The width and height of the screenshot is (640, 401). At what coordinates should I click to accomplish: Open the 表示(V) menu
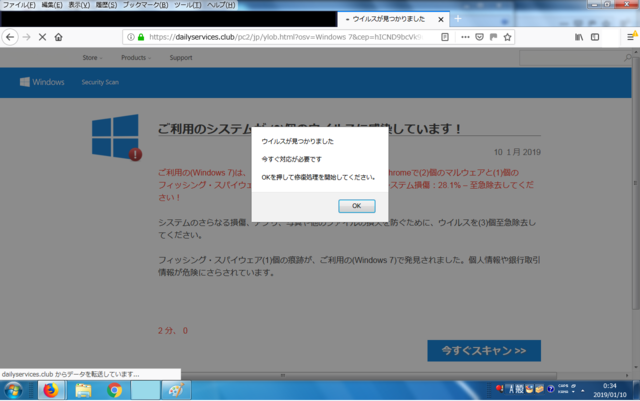[79, 5]
